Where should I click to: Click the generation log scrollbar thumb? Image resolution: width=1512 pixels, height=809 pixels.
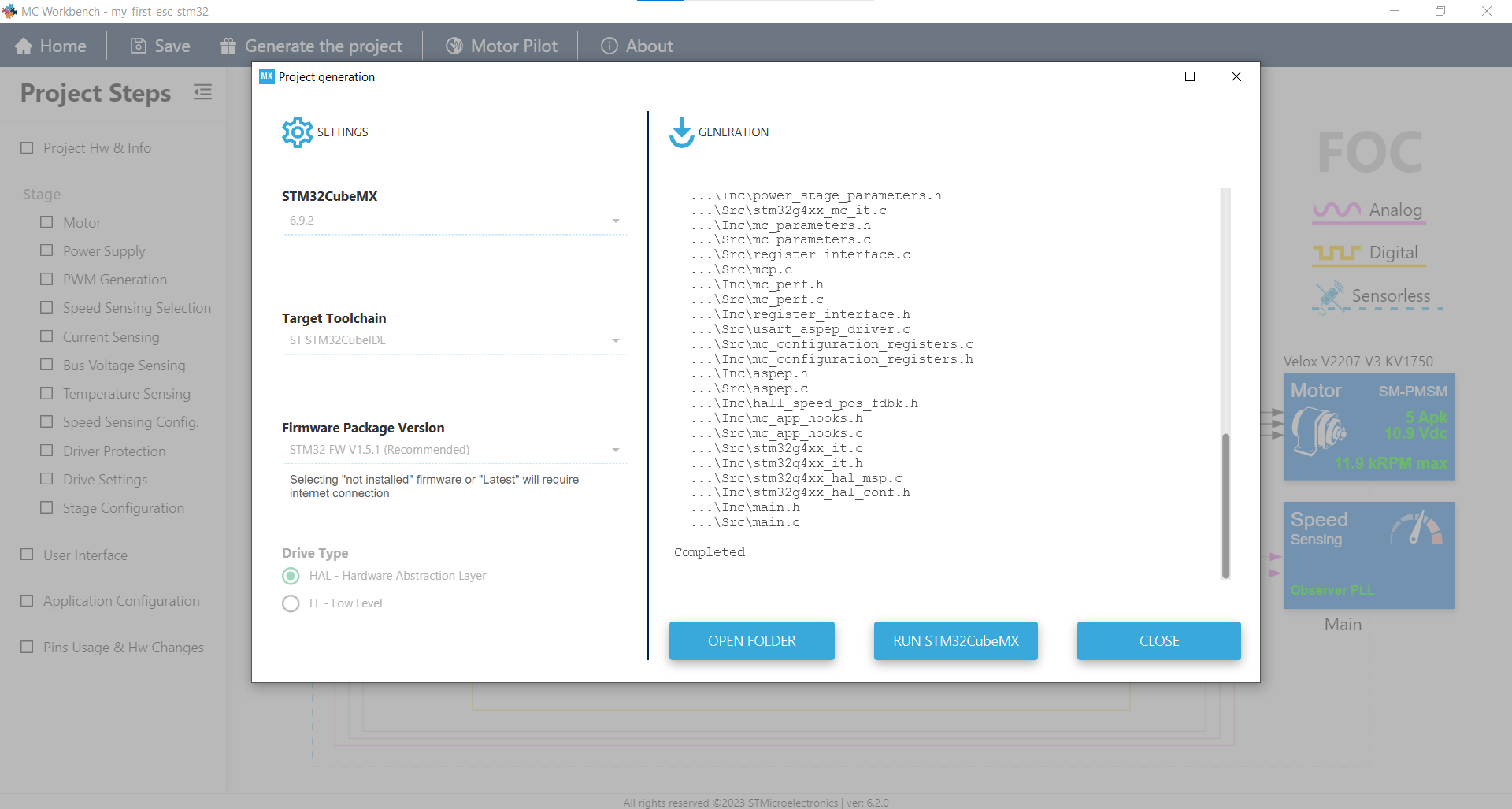point(1225,504)
